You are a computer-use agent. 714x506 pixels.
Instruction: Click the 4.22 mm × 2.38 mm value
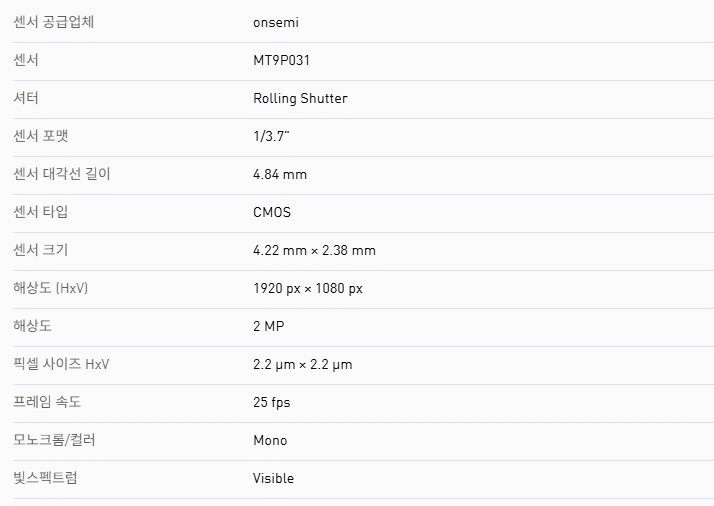314,250
